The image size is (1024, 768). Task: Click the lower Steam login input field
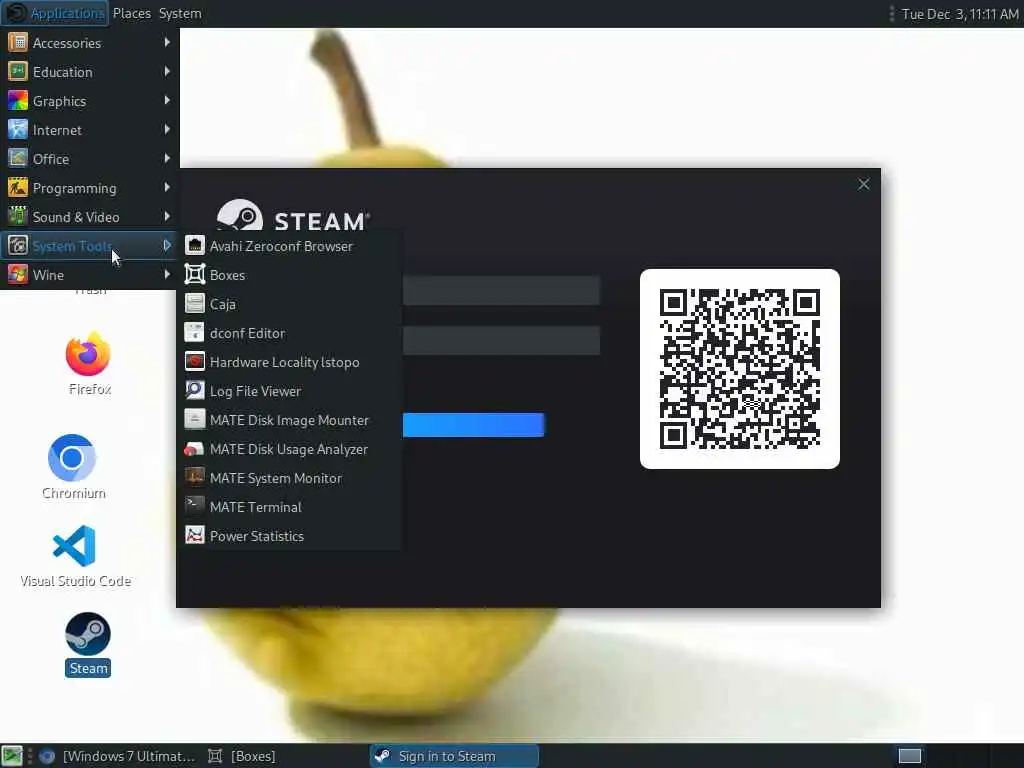(501, 340)
